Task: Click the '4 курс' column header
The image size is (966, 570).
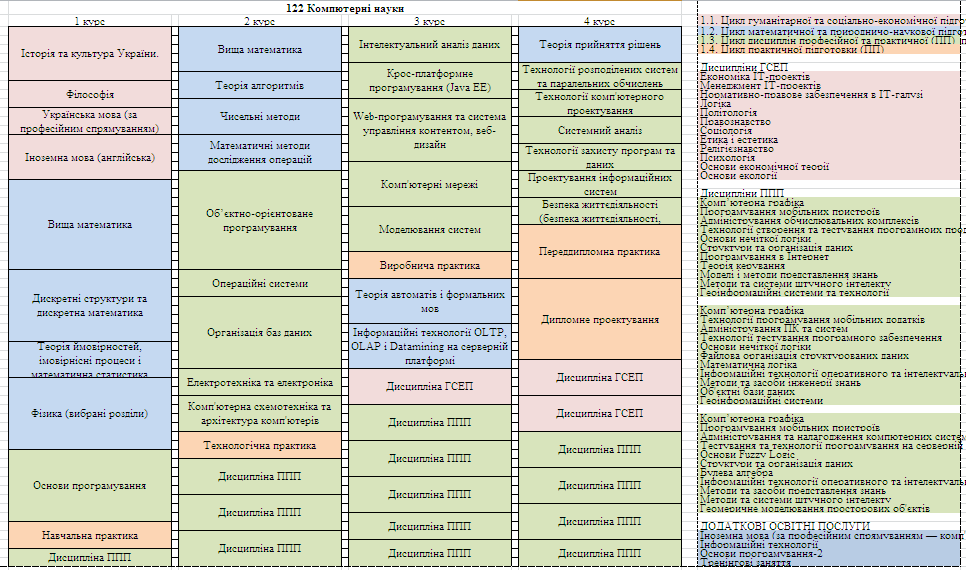Action: [x=599, y=21]
